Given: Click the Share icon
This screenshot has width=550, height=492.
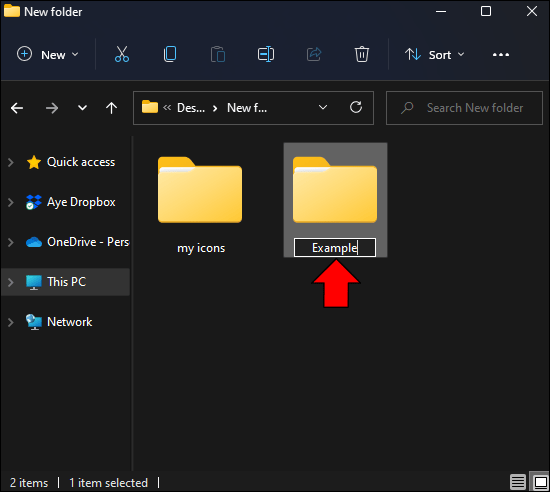Looking at the screenshot, I should 314,54.
